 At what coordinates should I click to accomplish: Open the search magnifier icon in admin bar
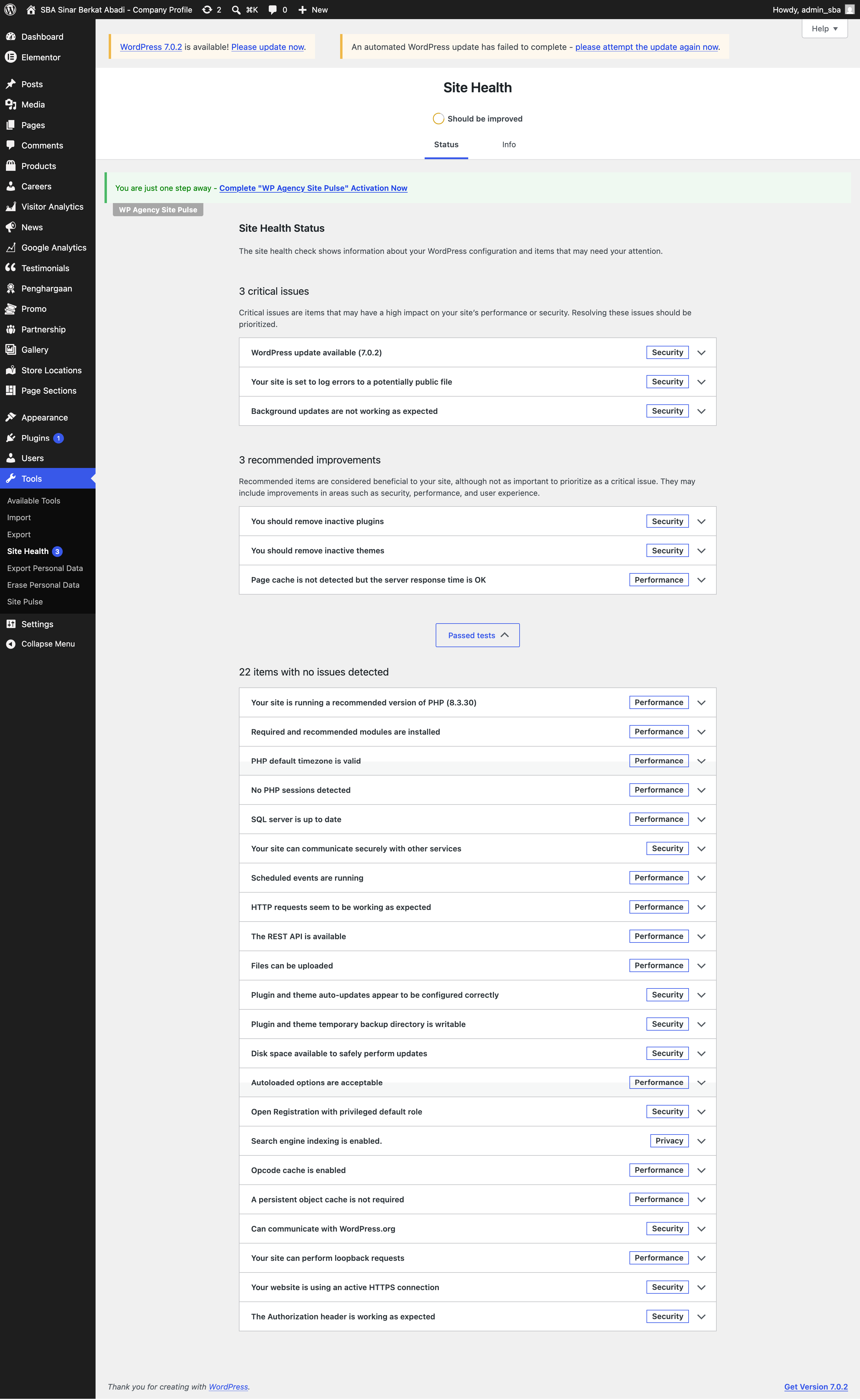236,10
